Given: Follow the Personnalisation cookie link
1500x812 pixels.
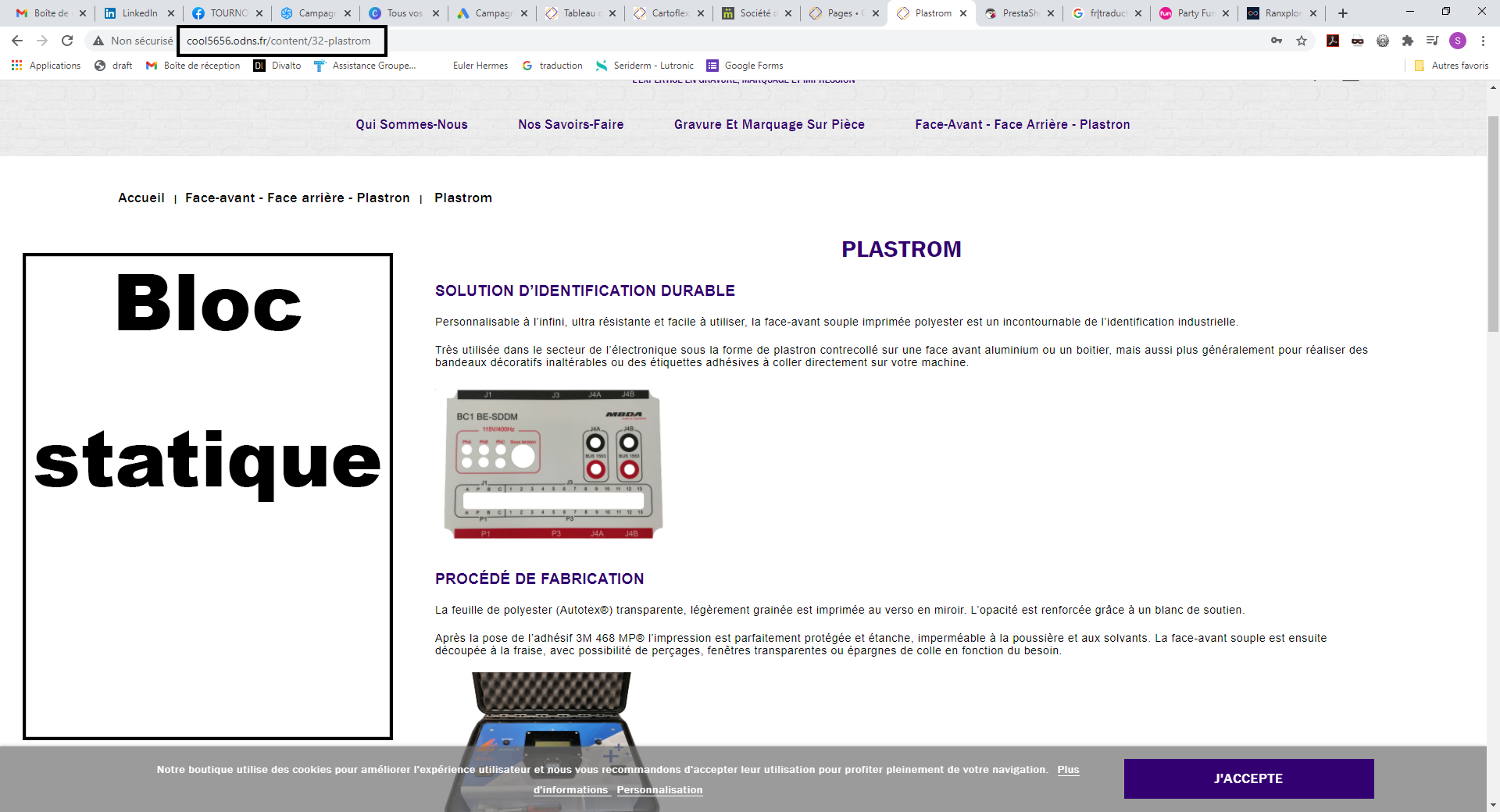Looking at the screenshot, I should (659, 790).
